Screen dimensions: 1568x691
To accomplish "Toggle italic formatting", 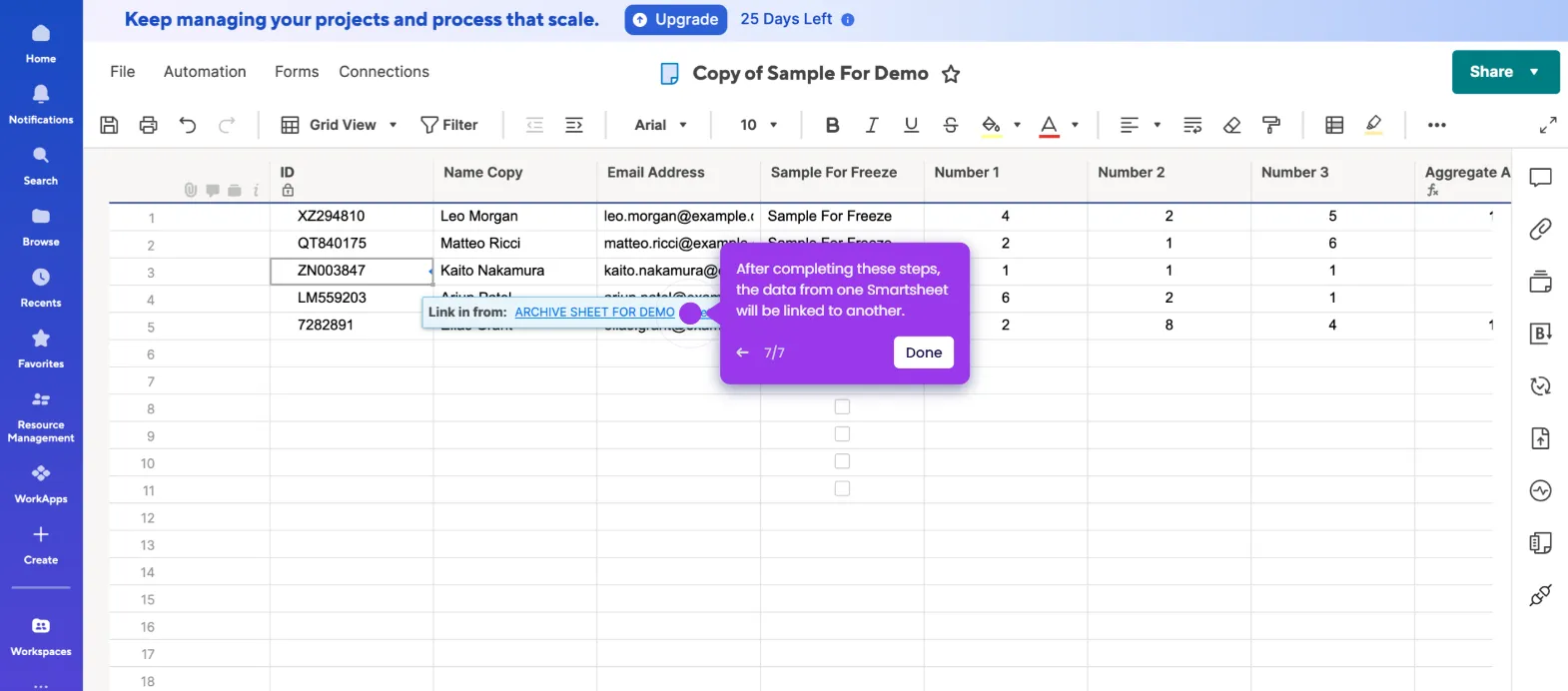I will click(x=872, y=125).
